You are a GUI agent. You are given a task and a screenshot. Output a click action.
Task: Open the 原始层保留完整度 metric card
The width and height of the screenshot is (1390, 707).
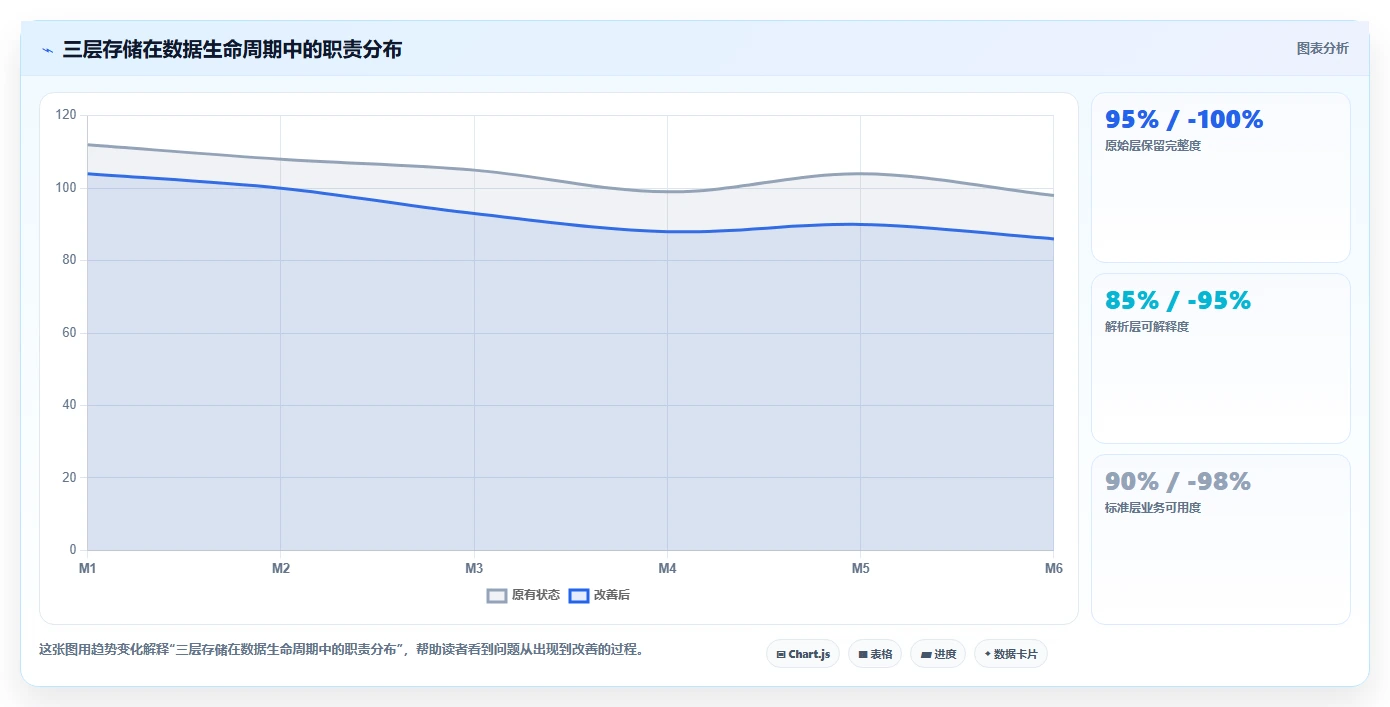coord(1220,178)
